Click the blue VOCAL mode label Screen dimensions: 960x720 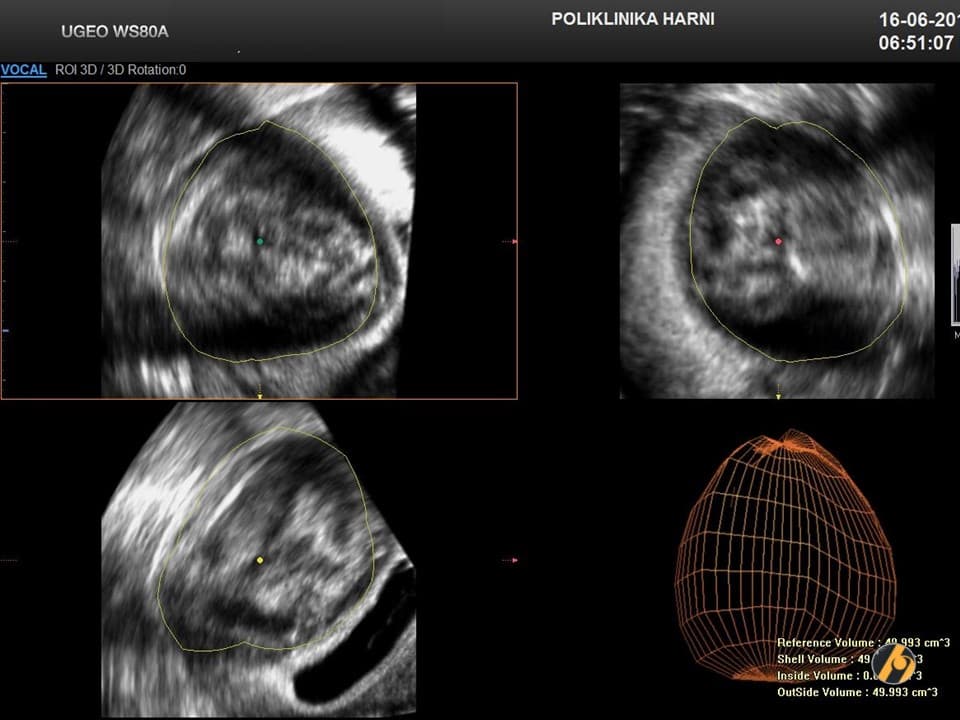(x=23, y=70)
